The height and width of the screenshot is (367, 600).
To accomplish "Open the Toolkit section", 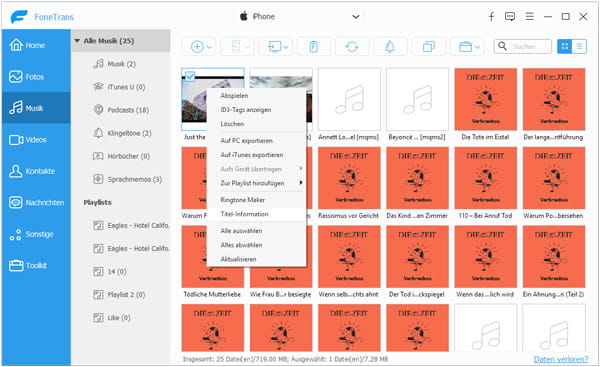I will pos(36,266).
